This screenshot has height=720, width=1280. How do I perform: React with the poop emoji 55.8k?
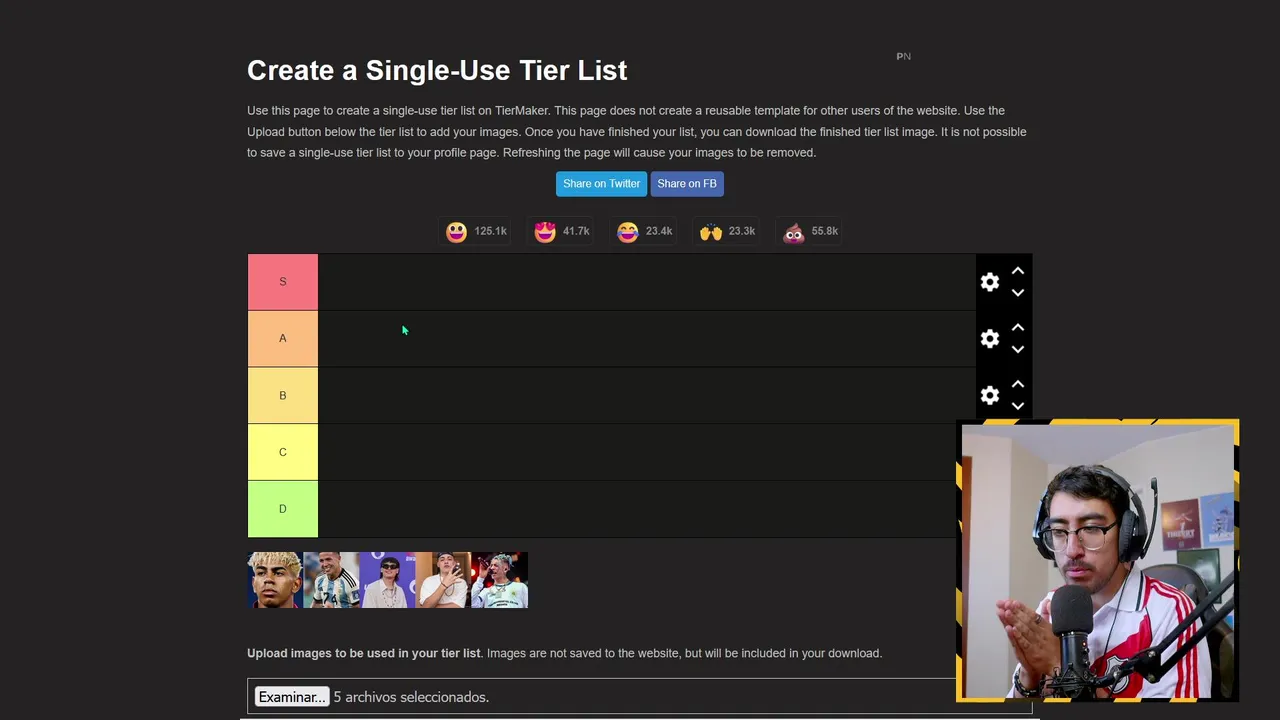point(811,231)
